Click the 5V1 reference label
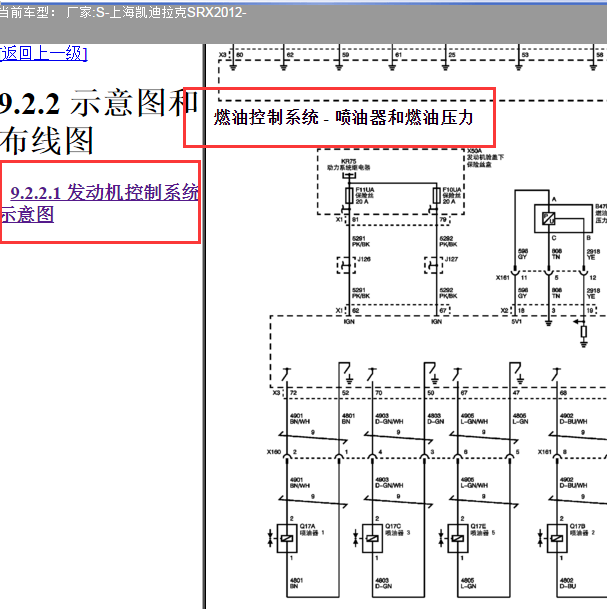Screen dimensions: 607x609 pos(517,322)
